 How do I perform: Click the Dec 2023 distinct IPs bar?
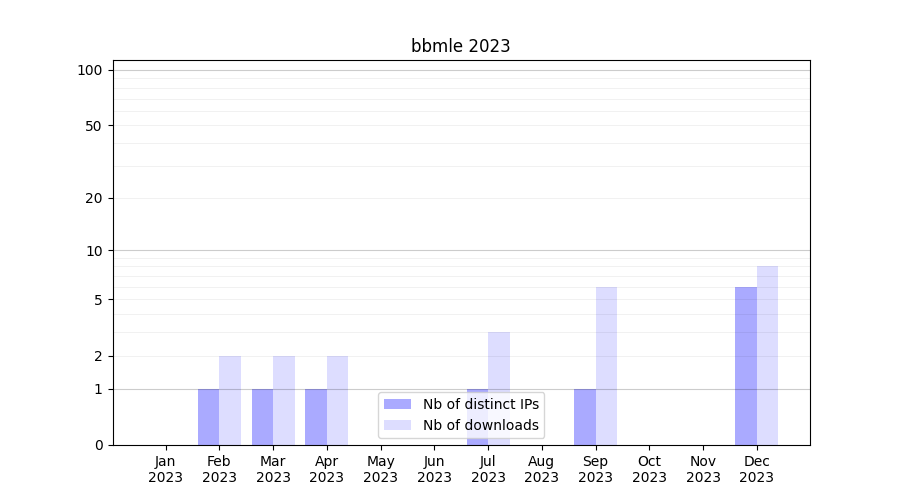746,366
